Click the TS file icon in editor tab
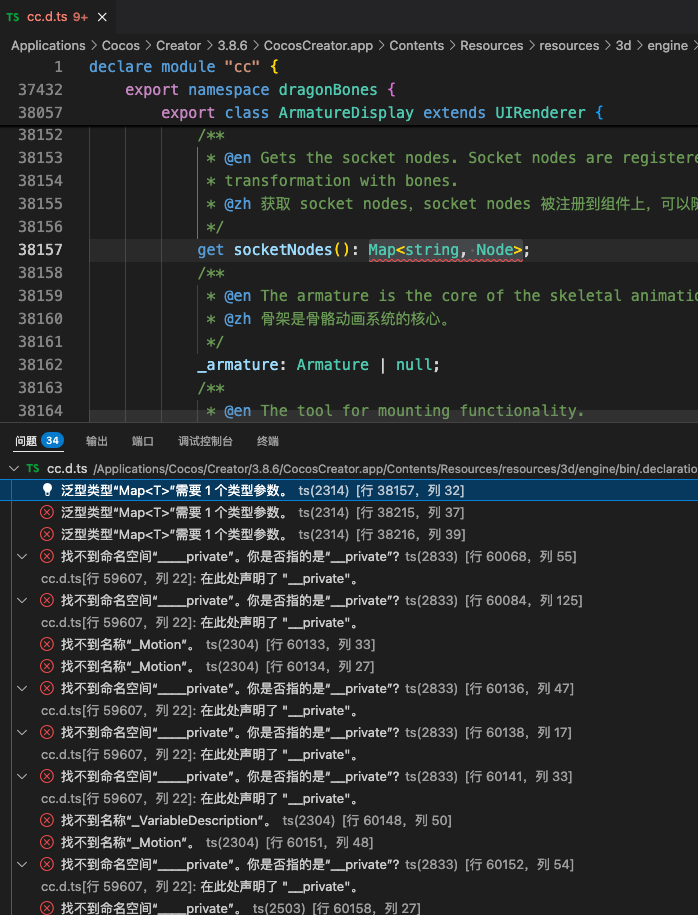The height and width of the screenshot is (915, 698). (x=12, y=18)
